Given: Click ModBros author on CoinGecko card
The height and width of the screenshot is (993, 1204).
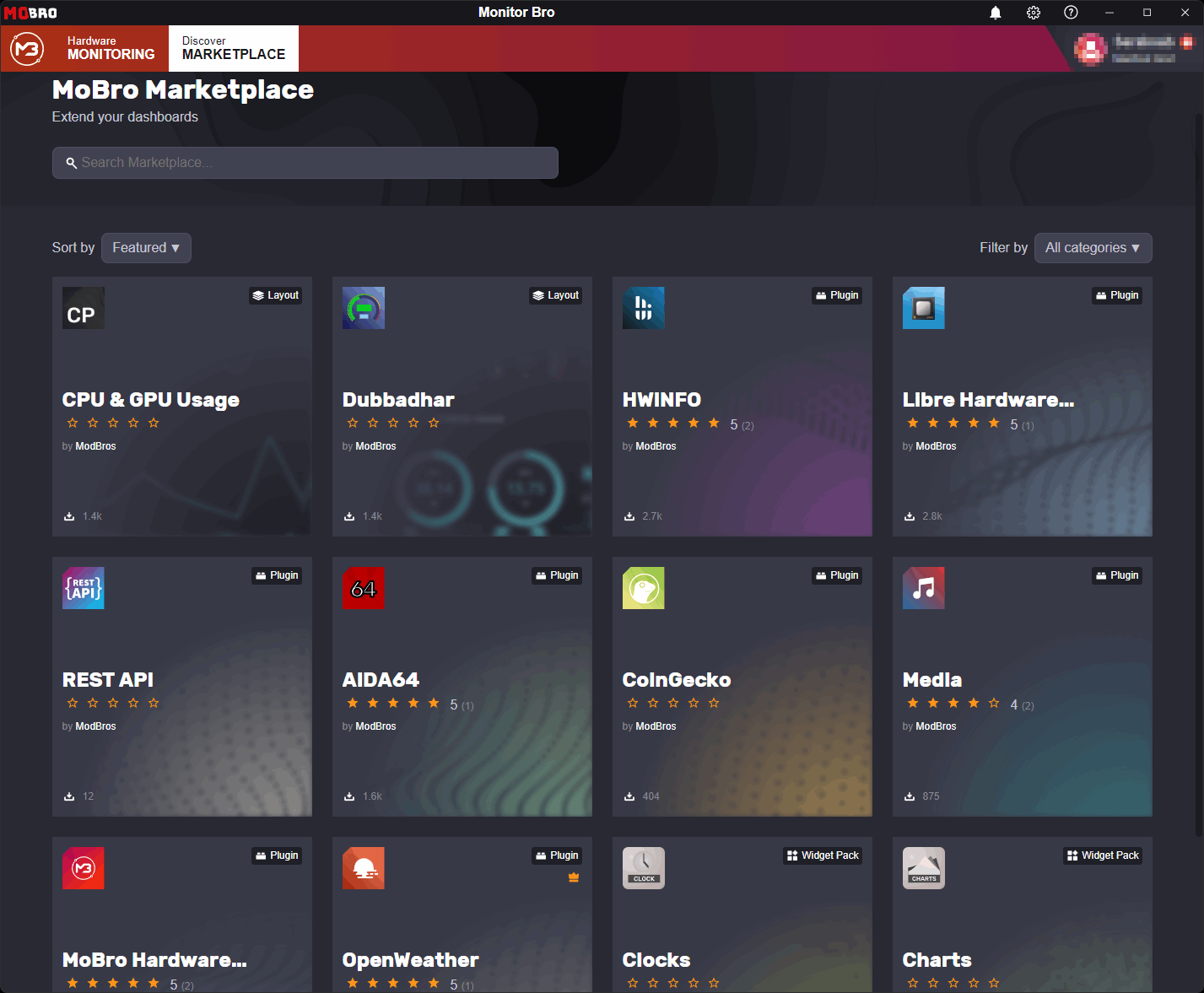Looking at the screenshot, I should (x=656, y=726).
